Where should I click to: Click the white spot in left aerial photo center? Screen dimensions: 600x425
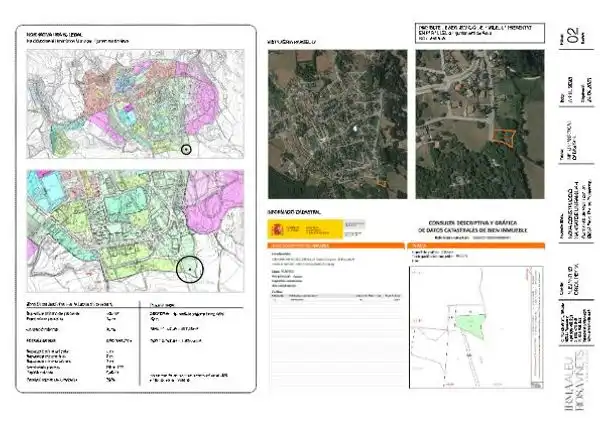356,129
